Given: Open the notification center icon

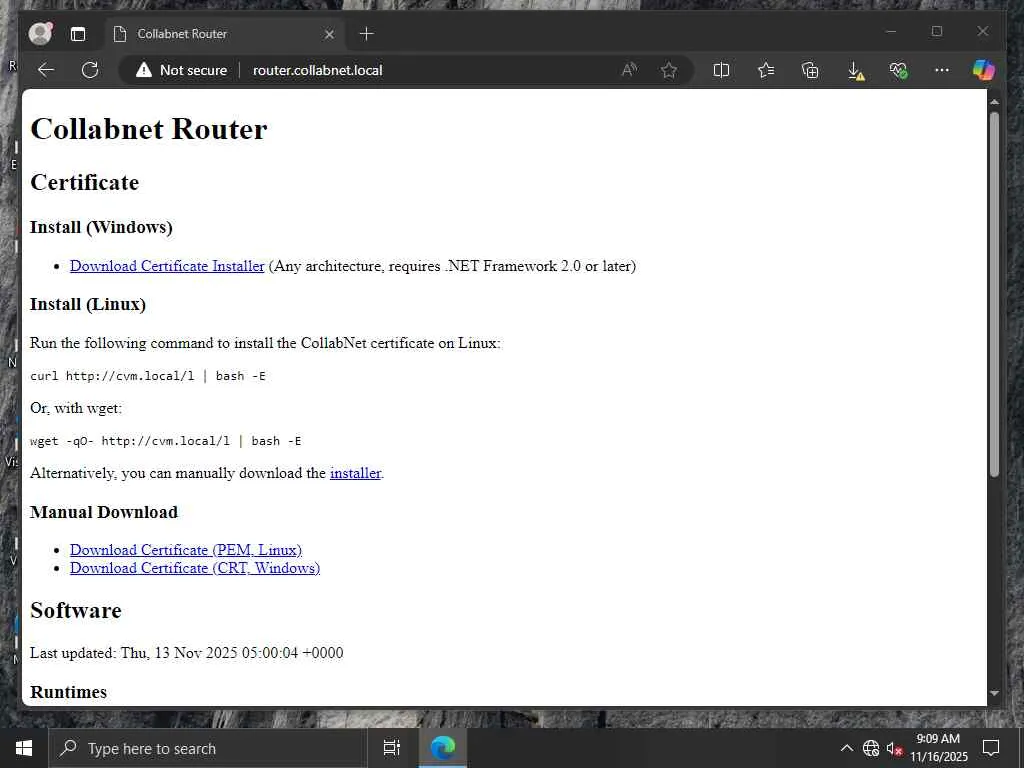Looking at the screenshot, I should pos(991,748).
